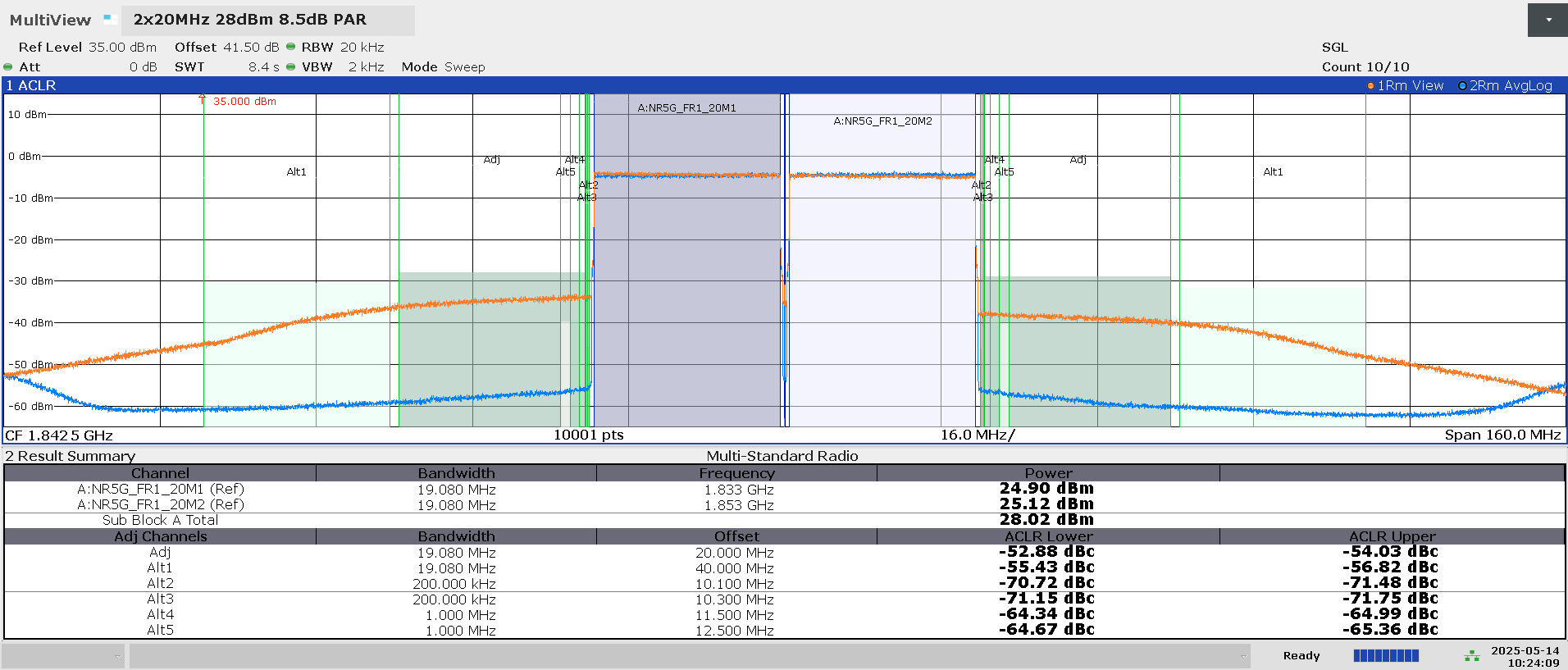Switch to the MultiView tab
The width and height of the screenshot is (1568, 670).
point(50,20)
